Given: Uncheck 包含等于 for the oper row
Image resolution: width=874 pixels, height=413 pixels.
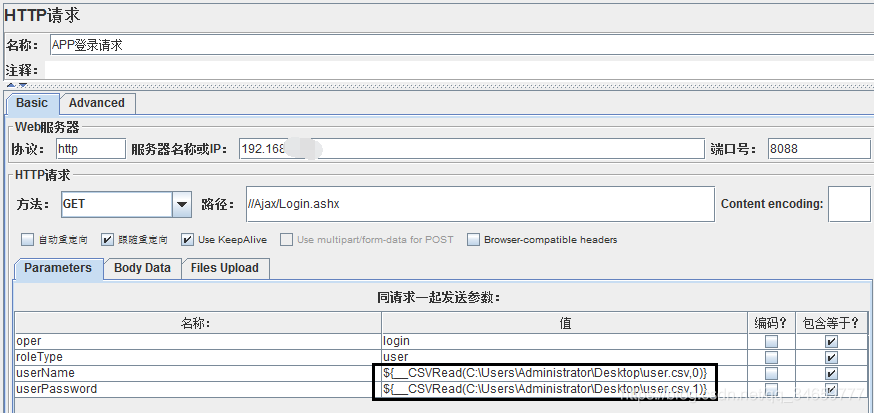Looking at the screenshot, I should click(831, 341).
